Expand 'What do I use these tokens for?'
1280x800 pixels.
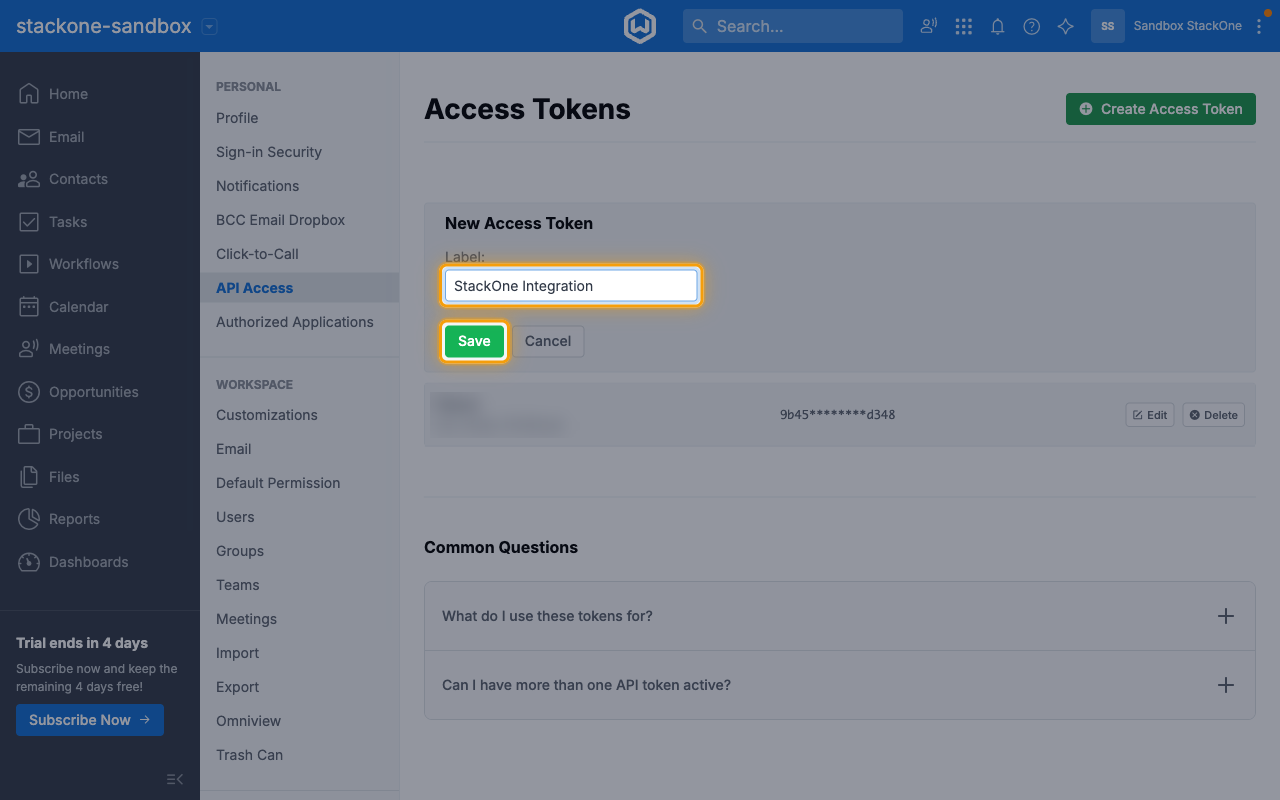tap(840, 616)
